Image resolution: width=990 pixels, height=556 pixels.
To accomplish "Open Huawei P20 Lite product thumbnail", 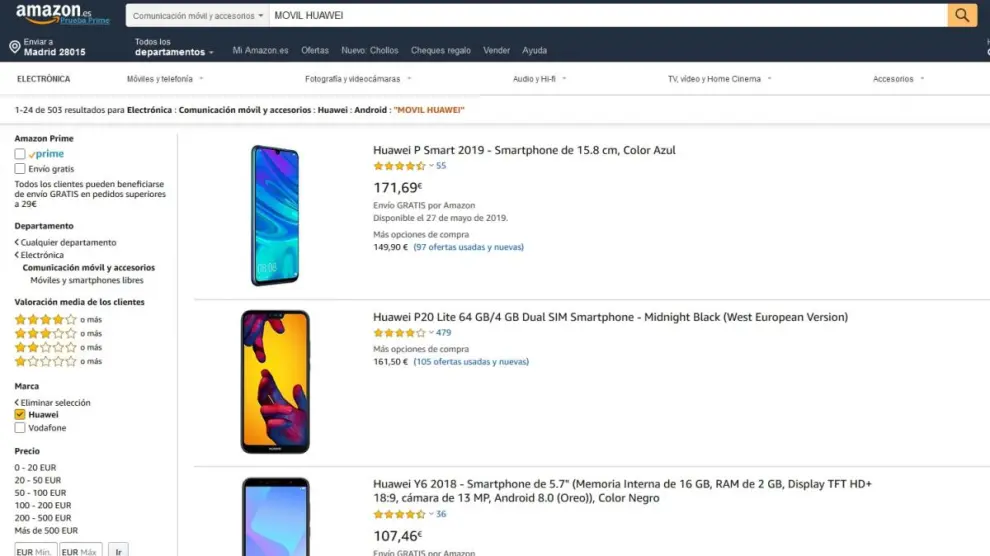I will 275,382.
